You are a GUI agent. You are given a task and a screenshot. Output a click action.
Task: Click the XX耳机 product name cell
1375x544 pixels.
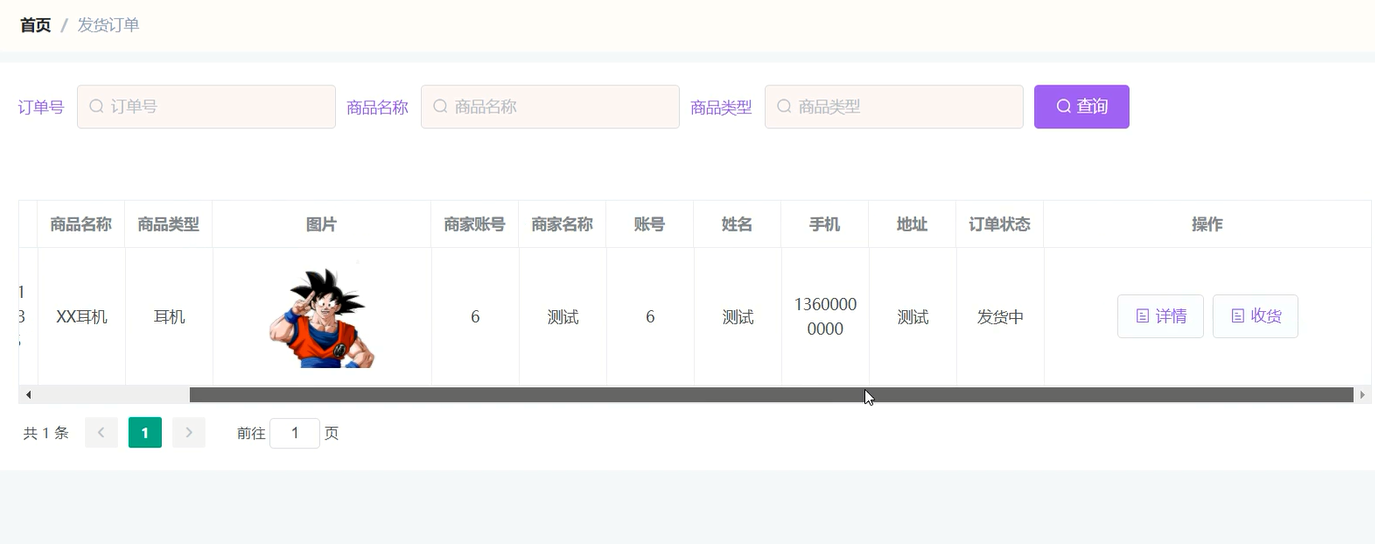(82, 317)
